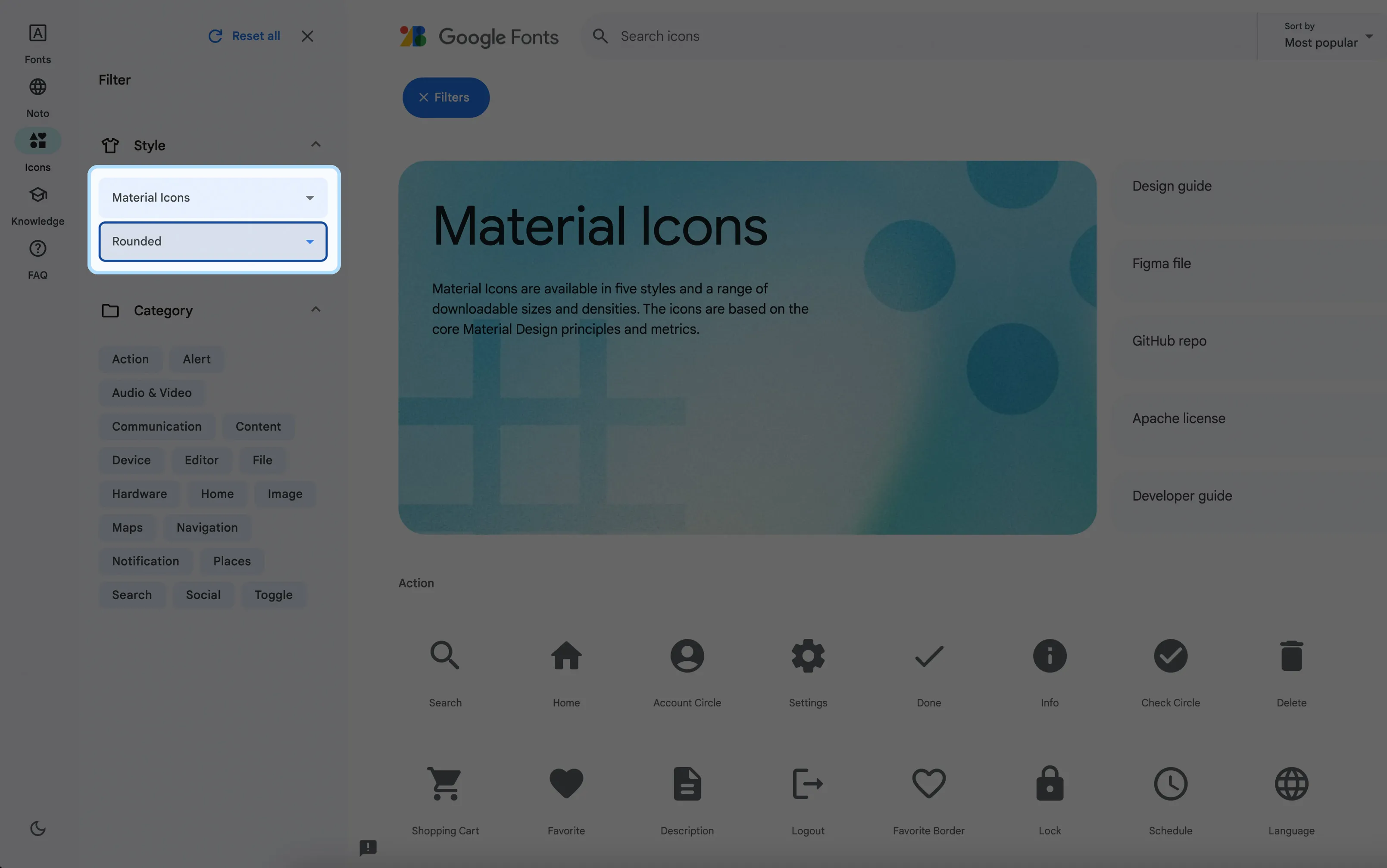Image resolution: width=1387 pixels, height=868 pixels.
Task: Toggle the Hardware category chip
Action: pos(140,494)
